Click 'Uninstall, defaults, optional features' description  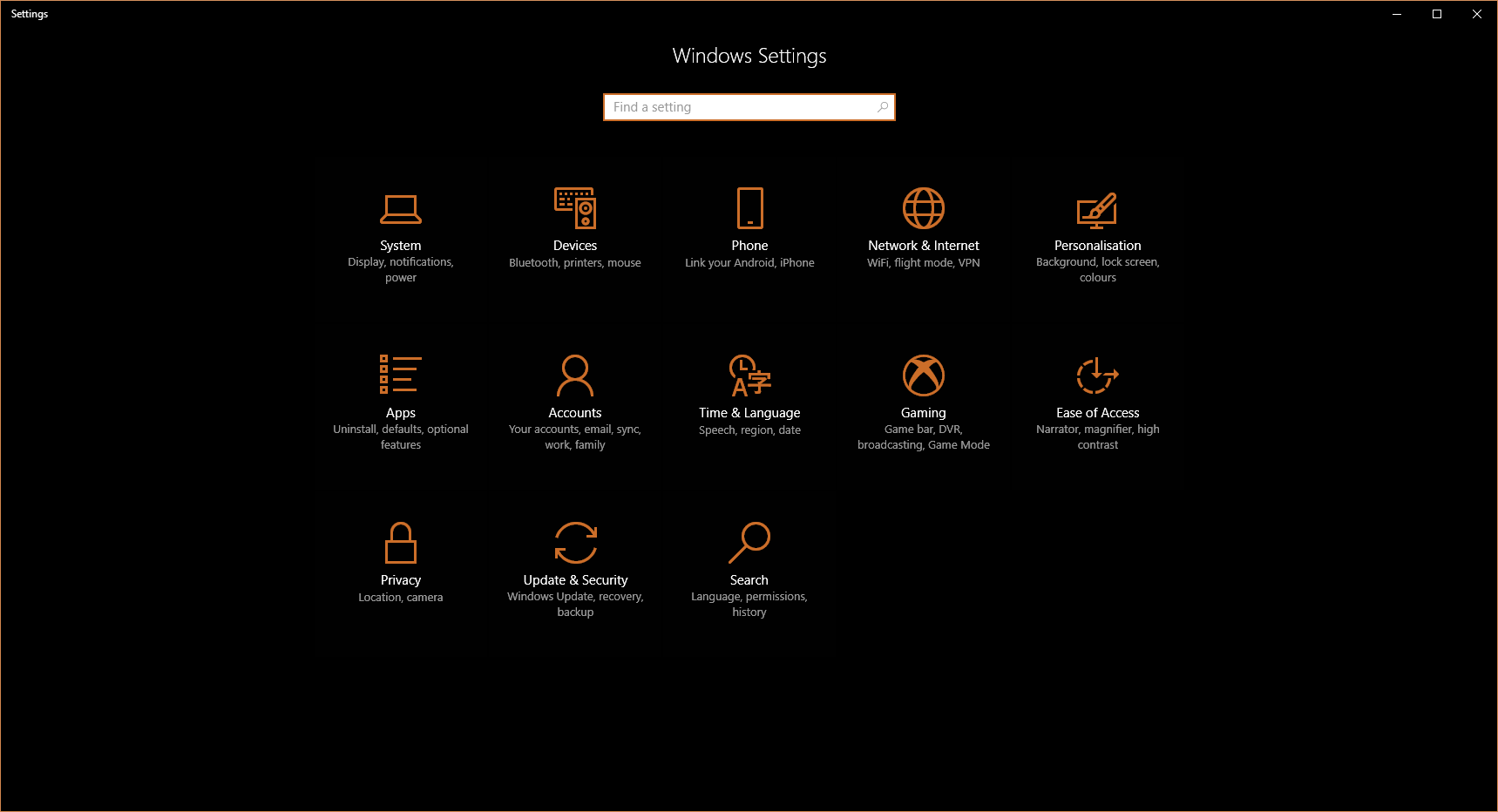click(401, 437)
